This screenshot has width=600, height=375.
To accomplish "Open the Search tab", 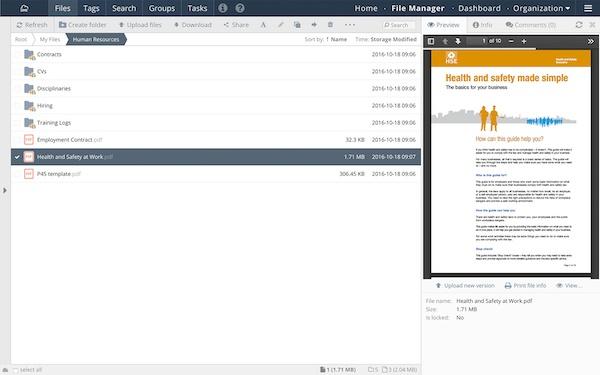I will (x=124, y=8).
